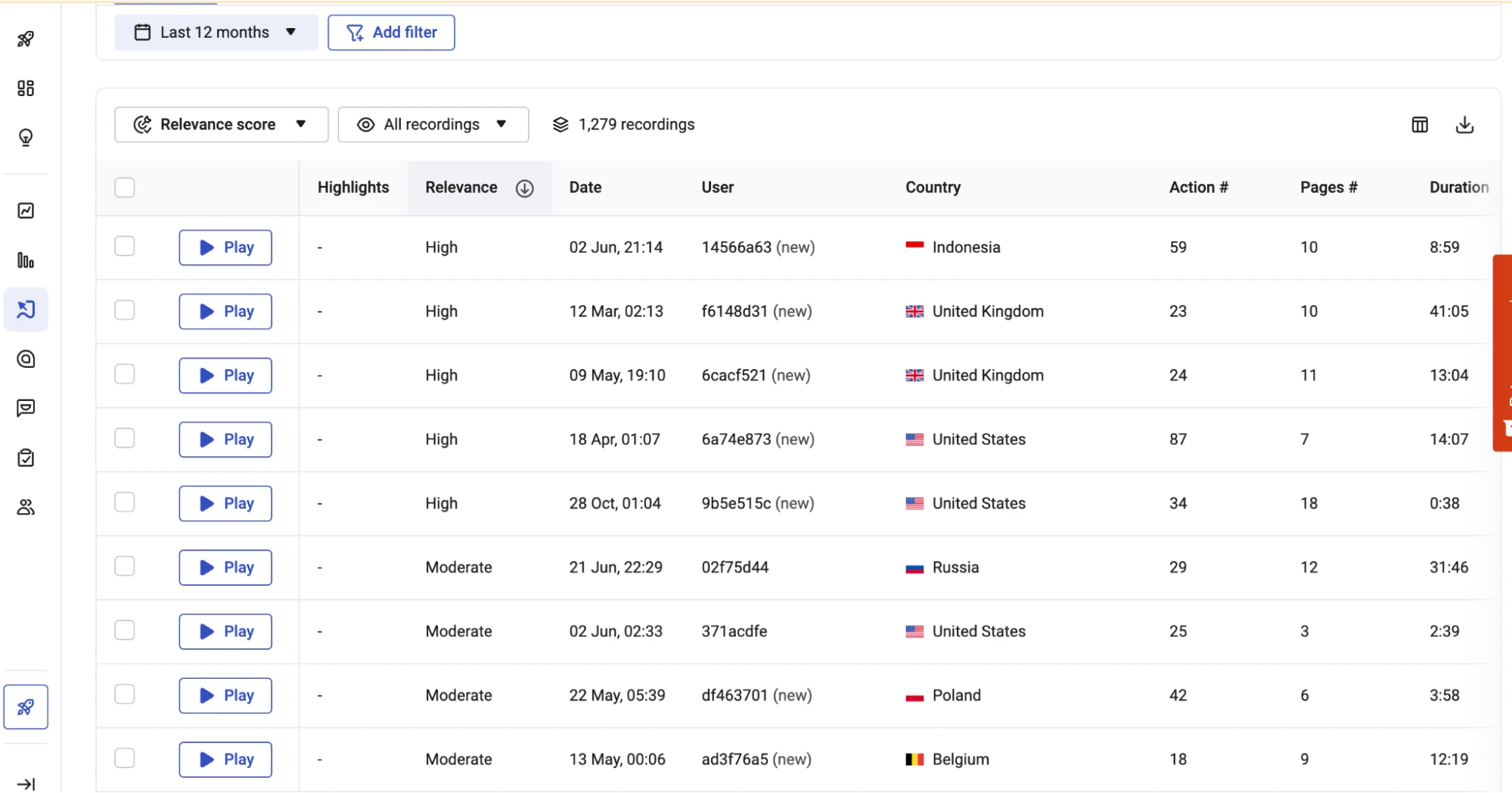The width and height of the screenshot is (1512, 793).
Task: Click the Indonesia country cell
Action: click(x=953, y=247)
